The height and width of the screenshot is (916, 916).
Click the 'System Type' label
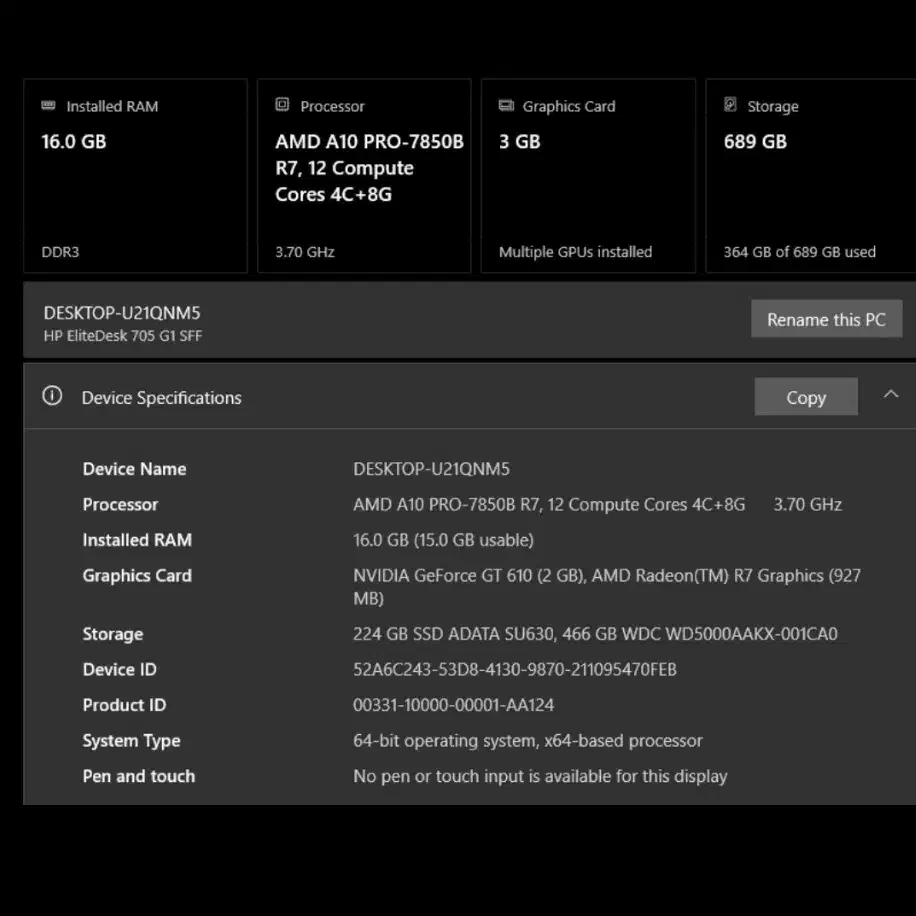[x=131, y=741]
